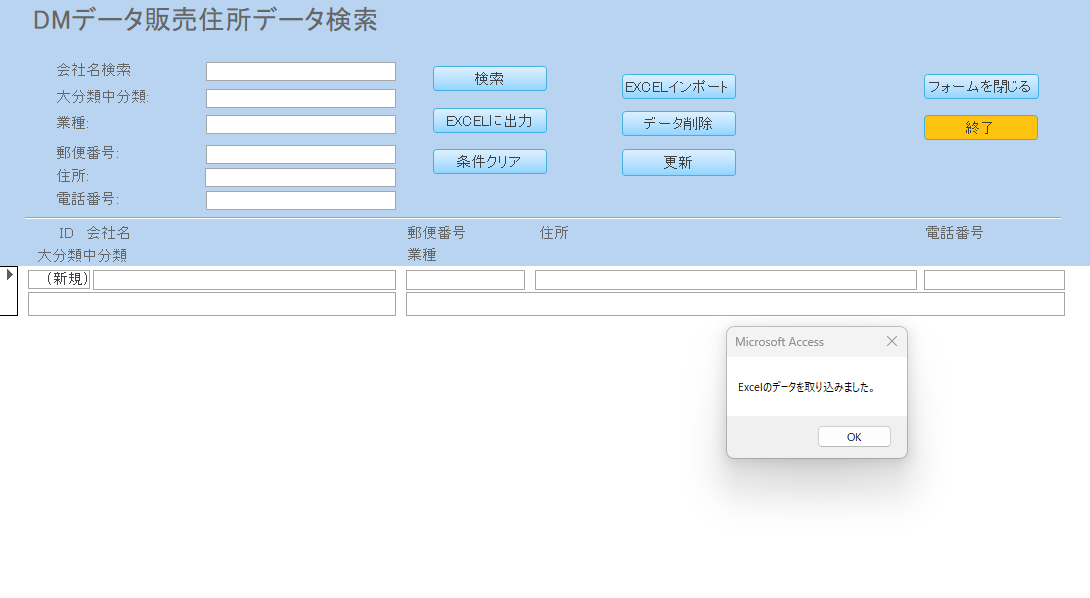Click the データ削除 delete data button
This screenshot has width=1090, height=598.
tap(678, 123)
